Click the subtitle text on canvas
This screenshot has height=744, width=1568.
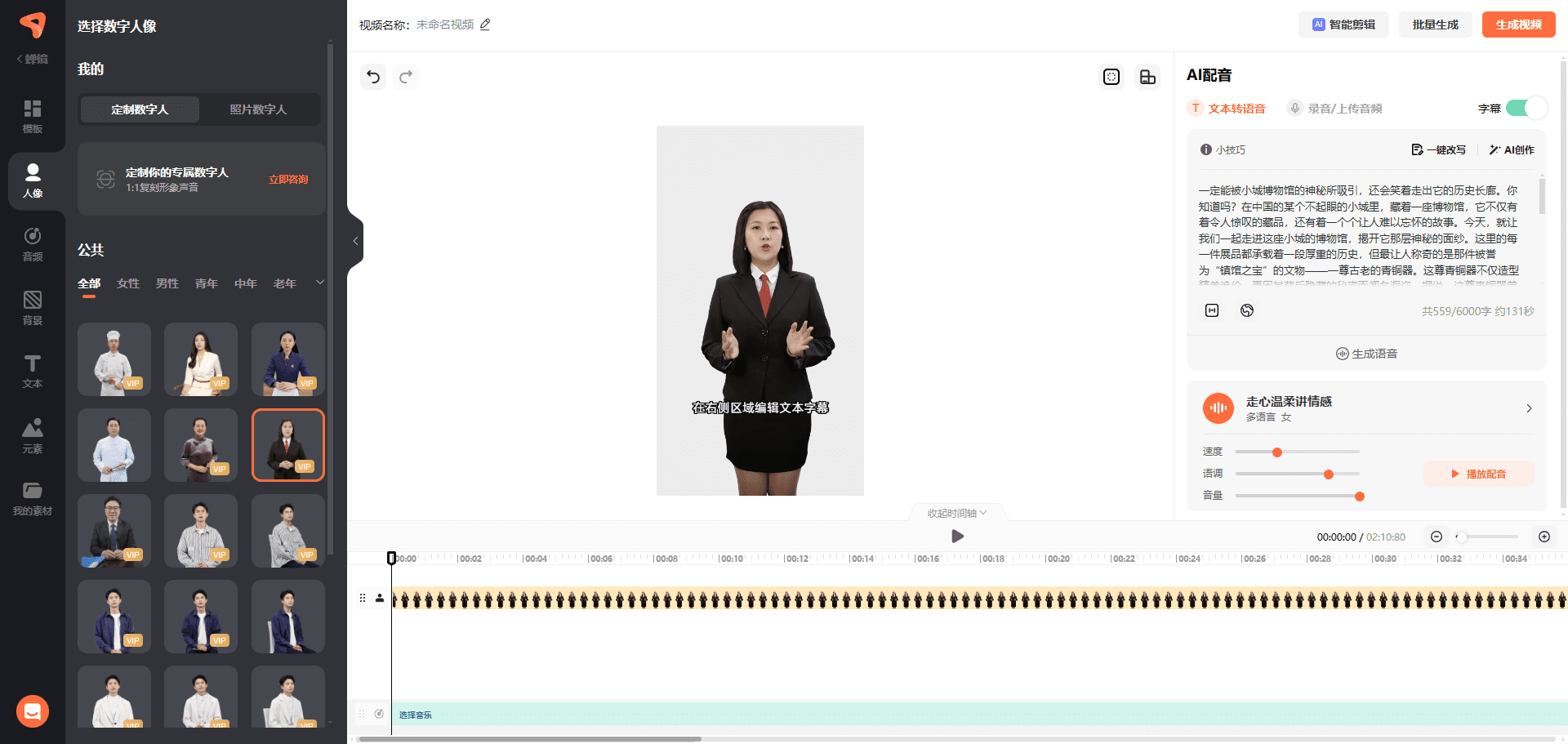pyautogui.click(x=760, y=408)
